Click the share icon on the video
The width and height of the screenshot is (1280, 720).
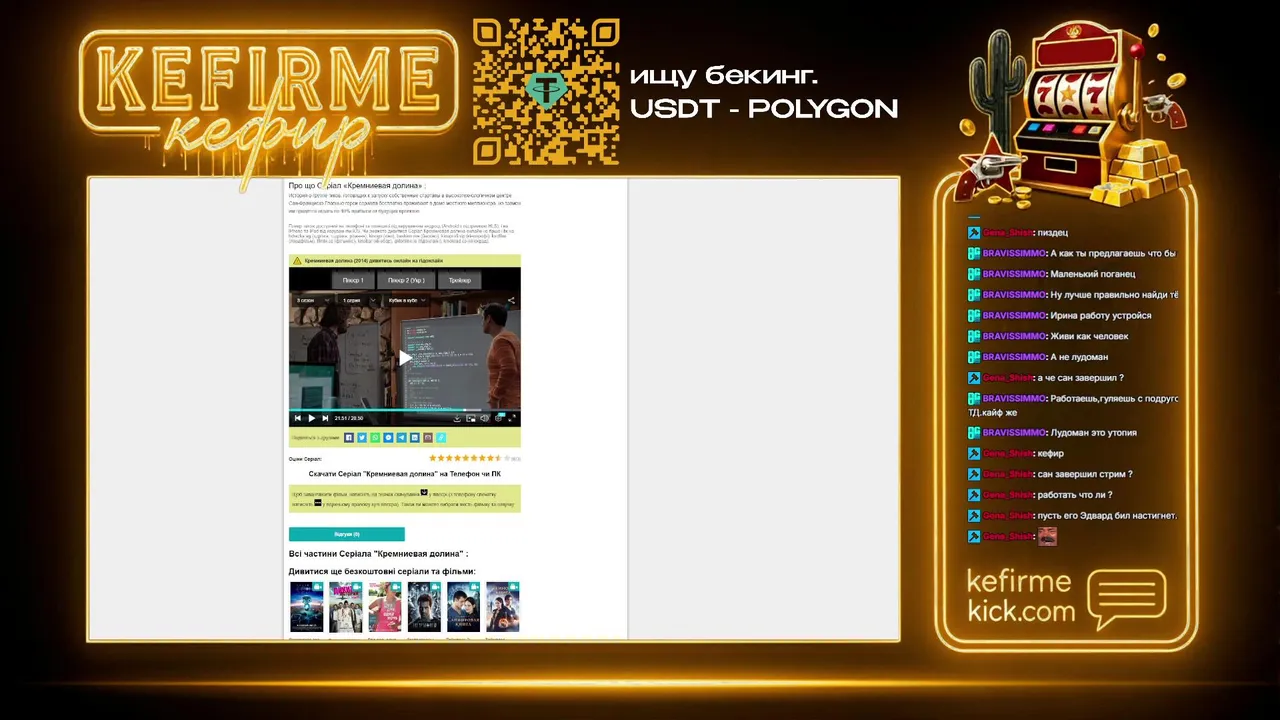tap(511, 300)
